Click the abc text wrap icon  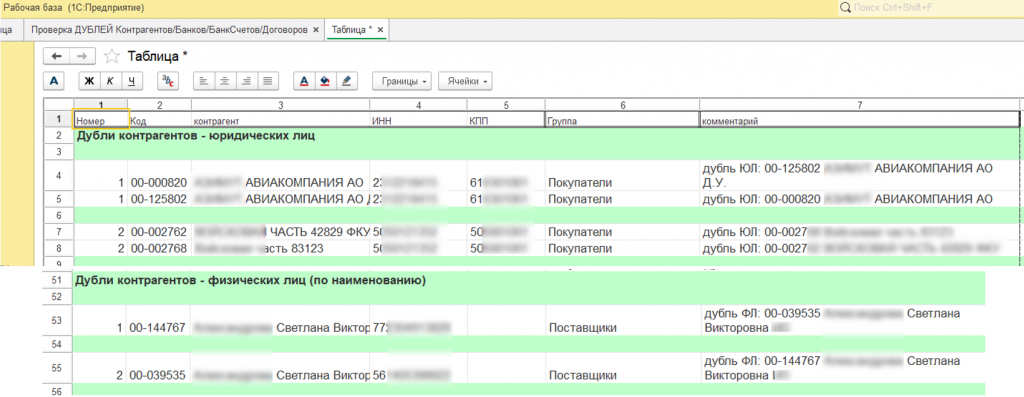point(168,81)
